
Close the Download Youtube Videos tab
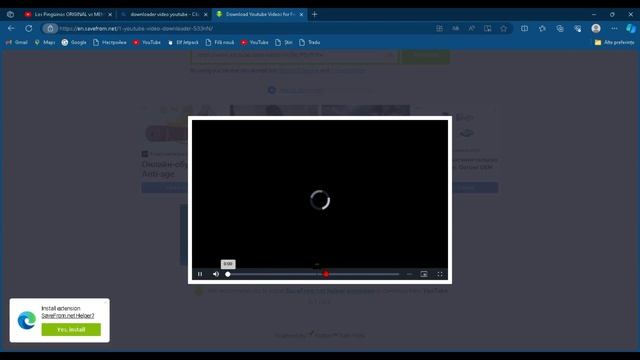(x=301, y=14)
